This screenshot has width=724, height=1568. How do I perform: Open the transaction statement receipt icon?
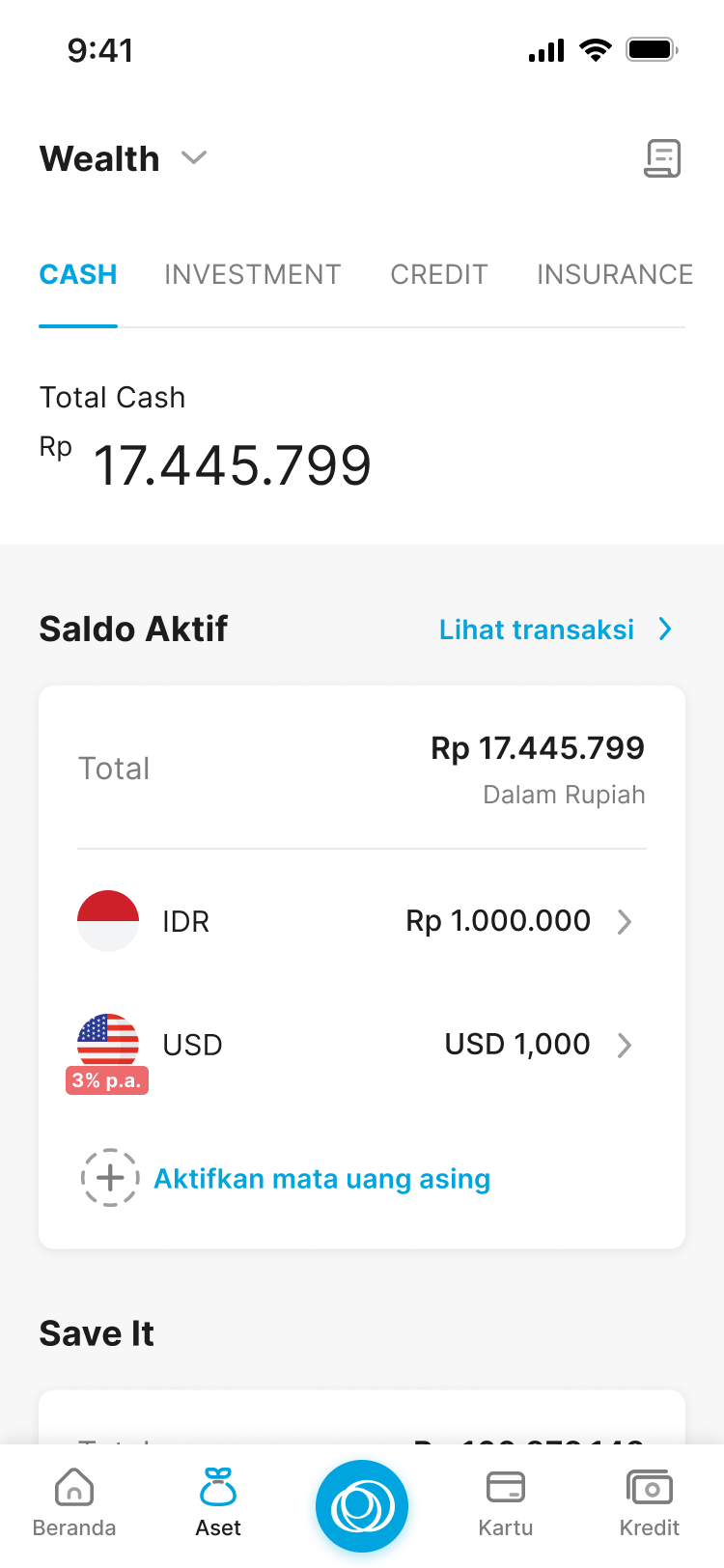[x=662, y=158]
